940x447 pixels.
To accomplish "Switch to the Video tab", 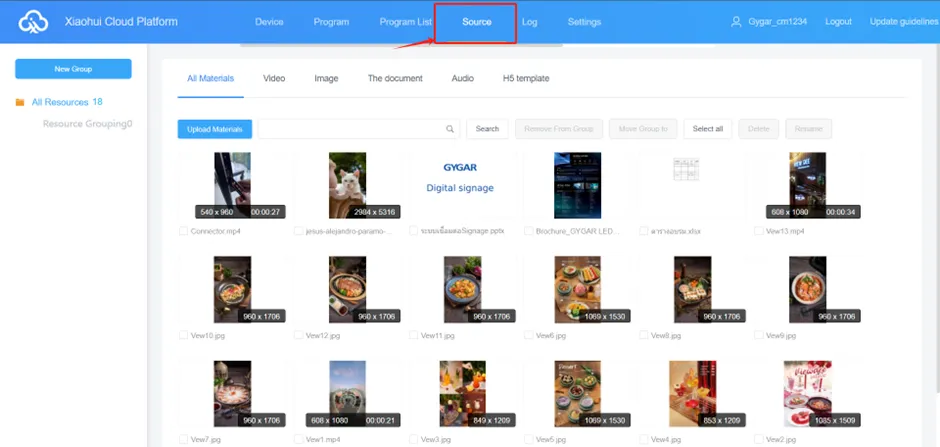I will click(x=274, y=78).
